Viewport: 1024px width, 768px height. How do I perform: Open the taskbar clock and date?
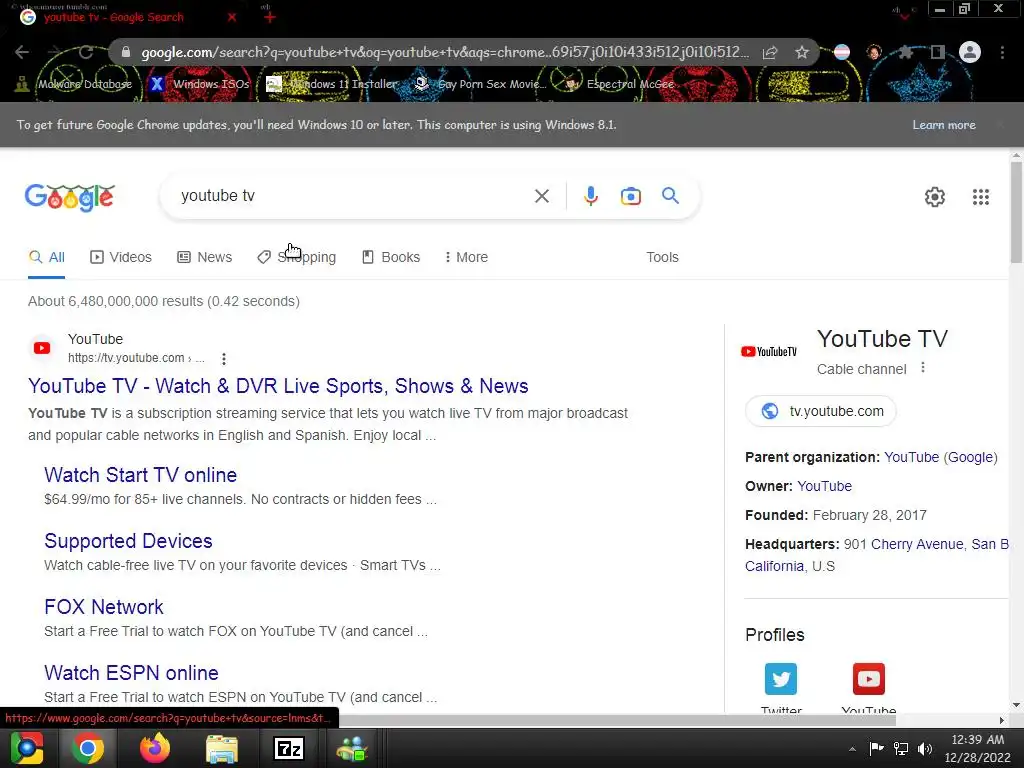[977, 748]
